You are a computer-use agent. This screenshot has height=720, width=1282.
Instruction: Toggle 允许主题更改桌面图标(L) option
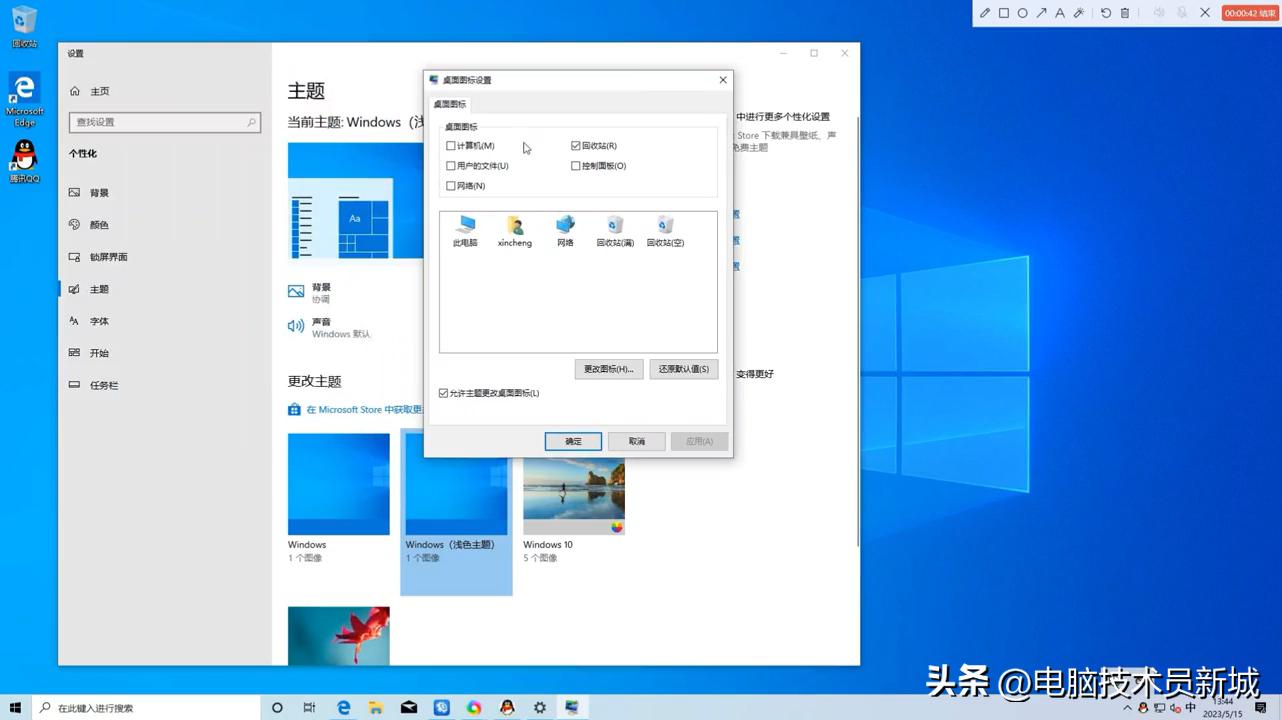click(x=442, y=392)
